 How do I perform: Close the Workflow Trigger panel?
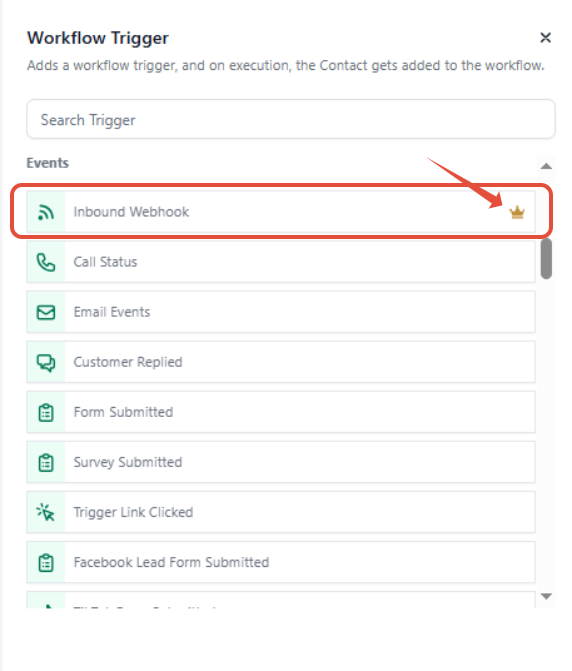click(545, 38)
